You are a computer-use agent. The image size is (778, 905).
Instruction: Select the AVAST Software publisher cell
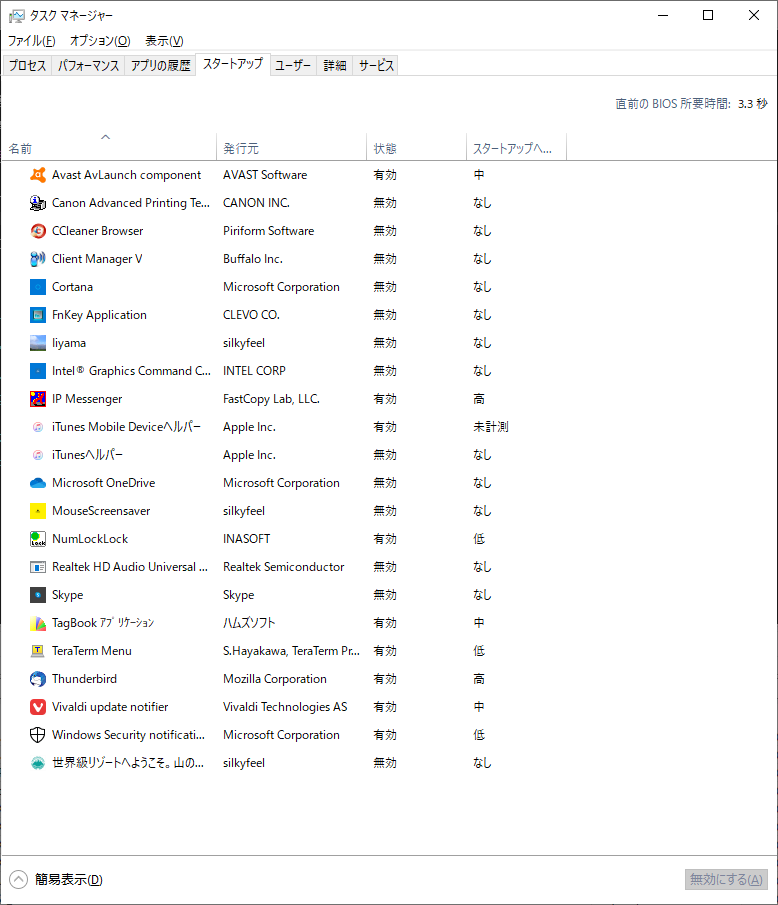point(265,175)
